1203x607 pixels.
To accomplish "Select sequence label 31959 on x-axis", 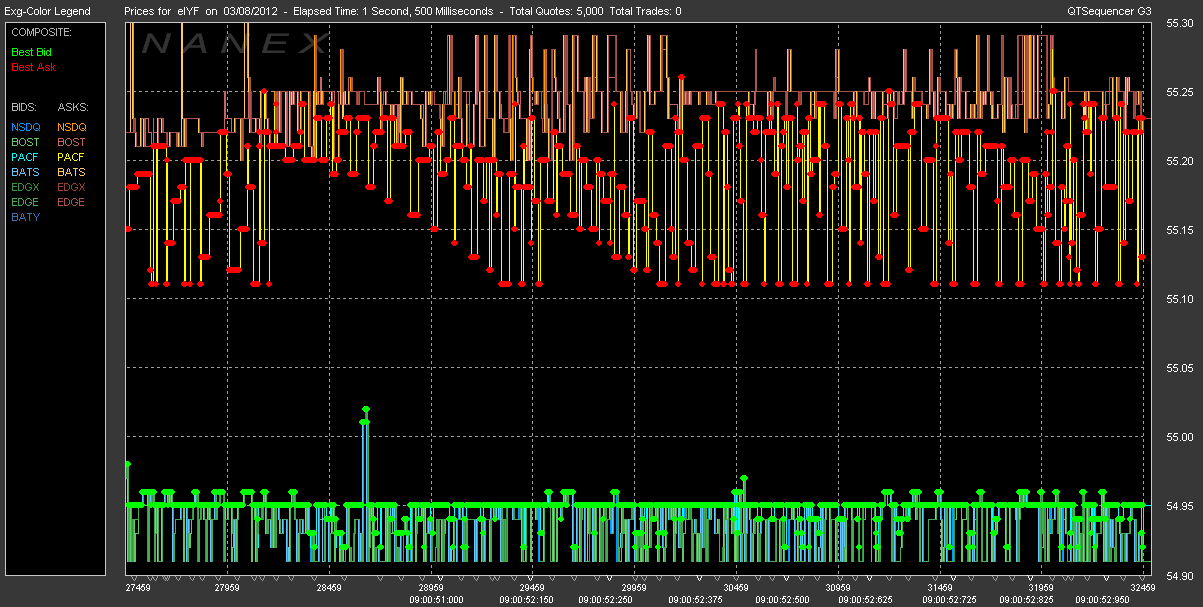I will (1043, 588).
